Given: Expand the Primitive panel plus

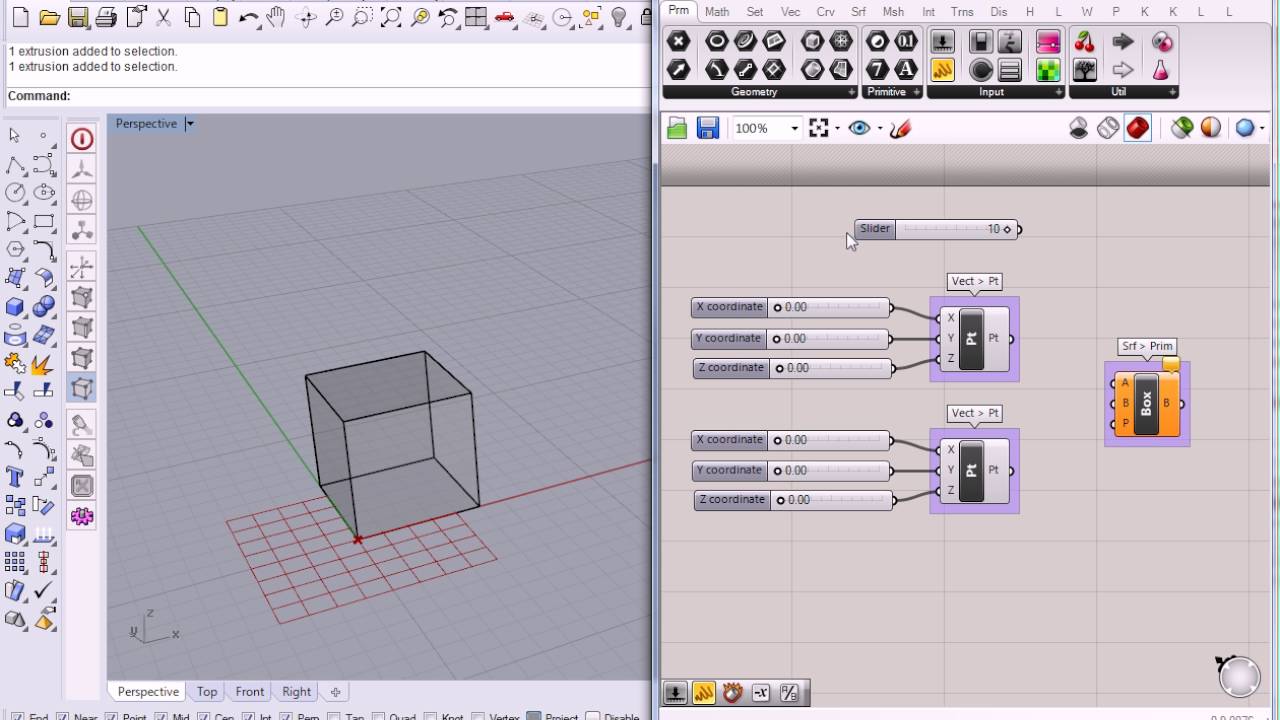Looking at the screenshot, I should pos(916,92).
